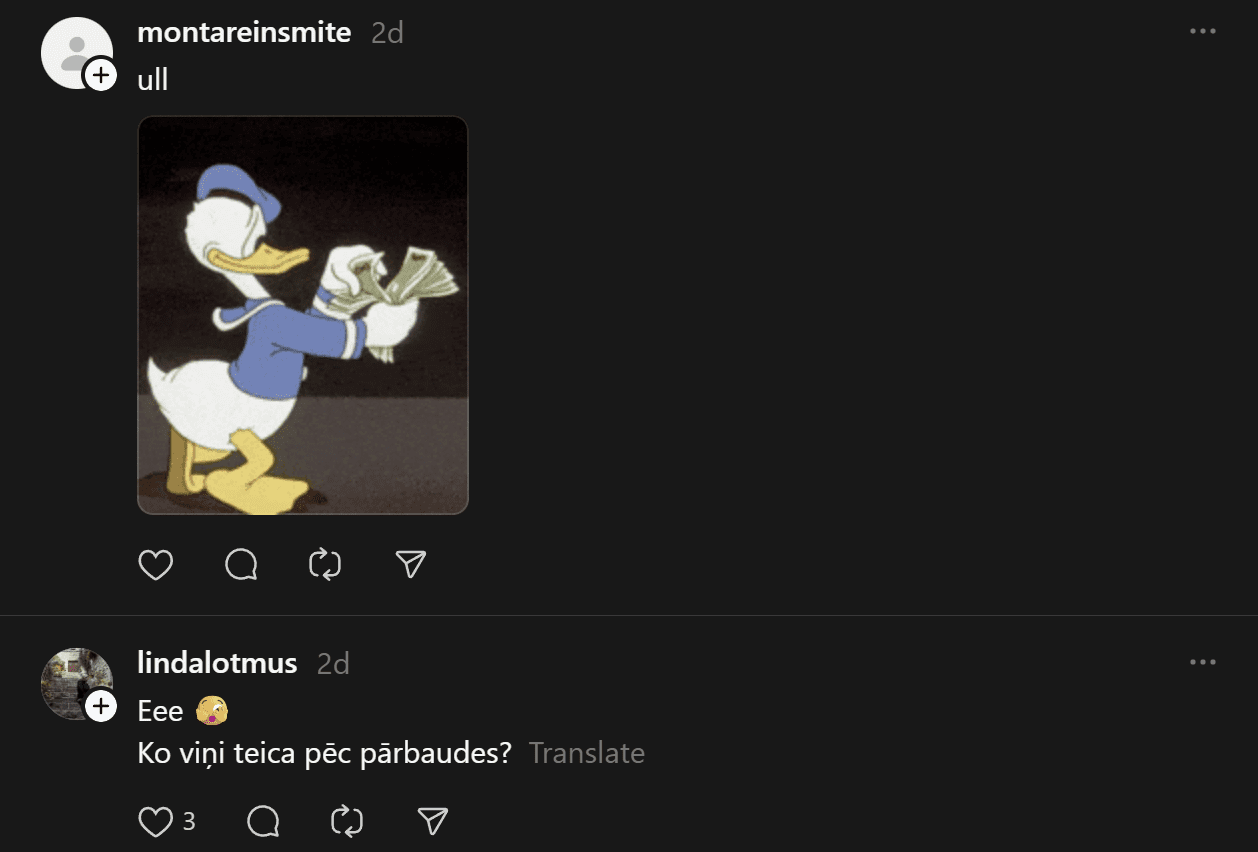Translate lindalotmus's Latvian comment
The height and width of the screenshot is (852, 1258).
click(x=587, y=753)
